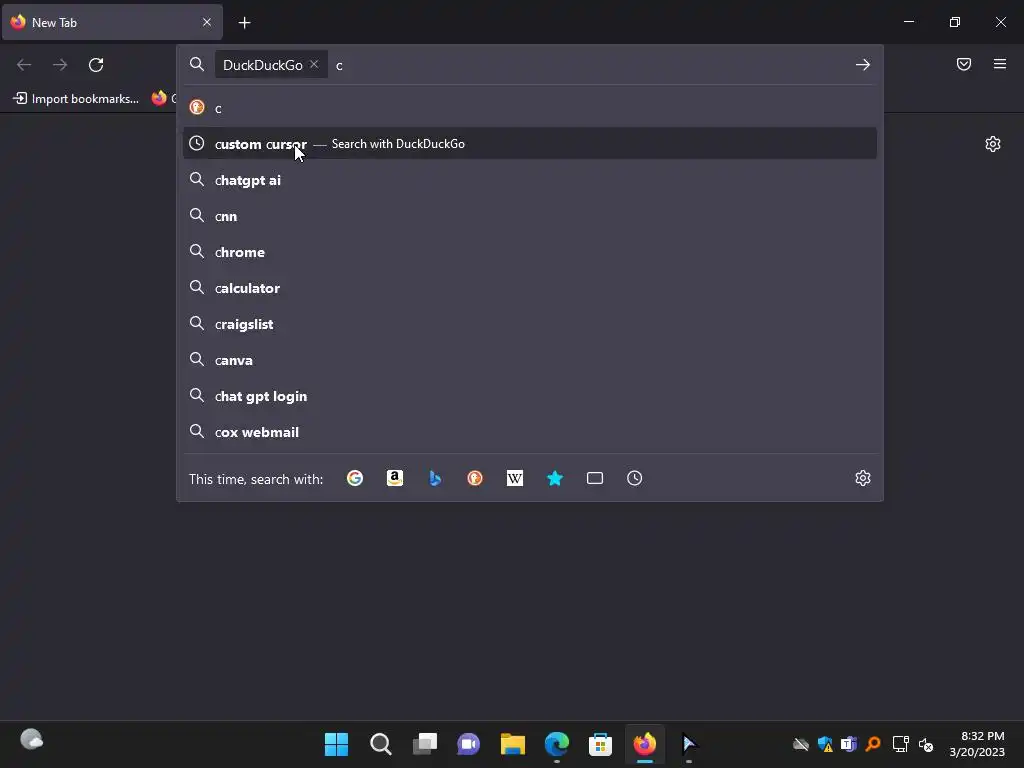The width and height of the screenshot is (1024, 768).
Task: Open search settings gear in dropdown
Action: [863, 478]
